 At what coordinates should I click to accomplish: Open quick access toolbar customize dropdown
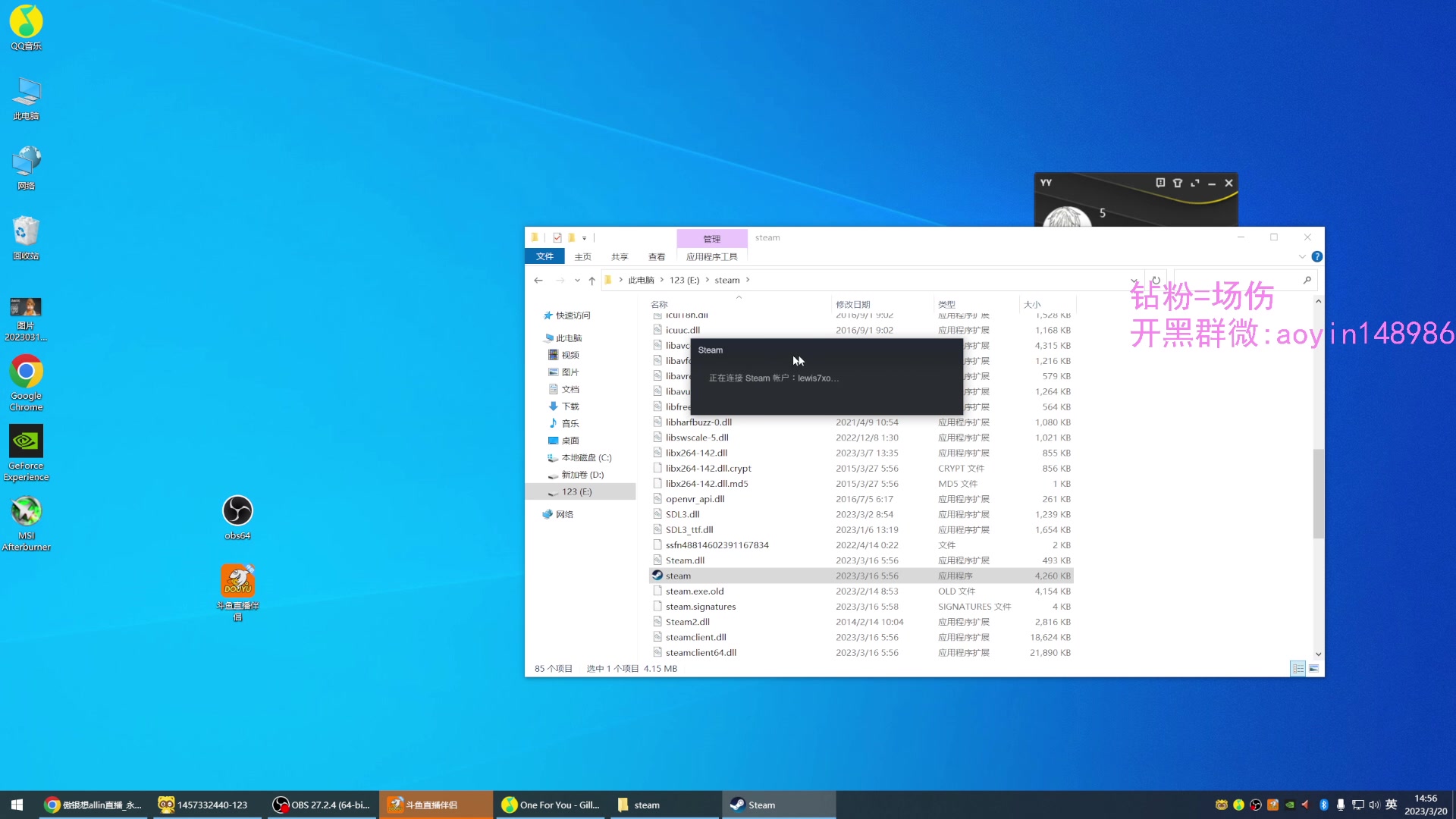pos(584,238)
